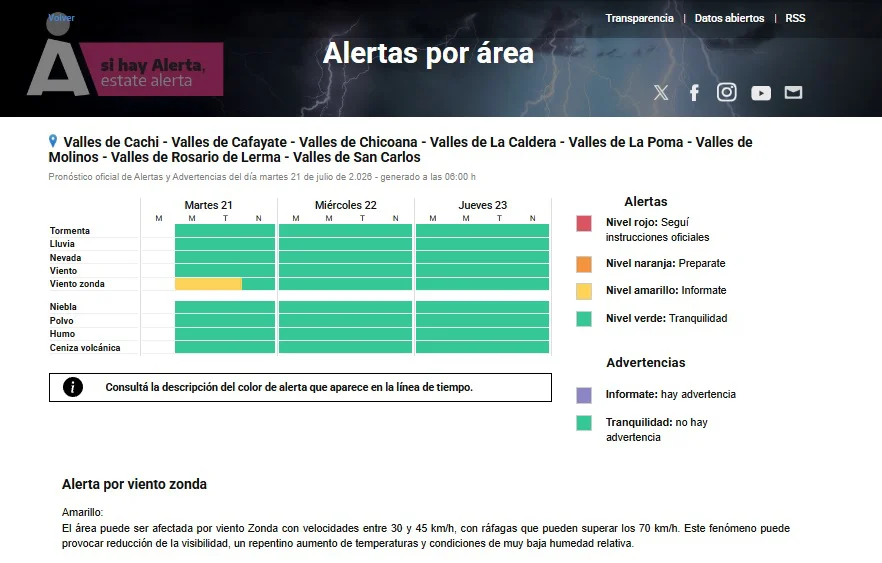Click the Nevada row label
Image resolution: width=882 pixels, height=563 pixels.
[x=65, y=258]
